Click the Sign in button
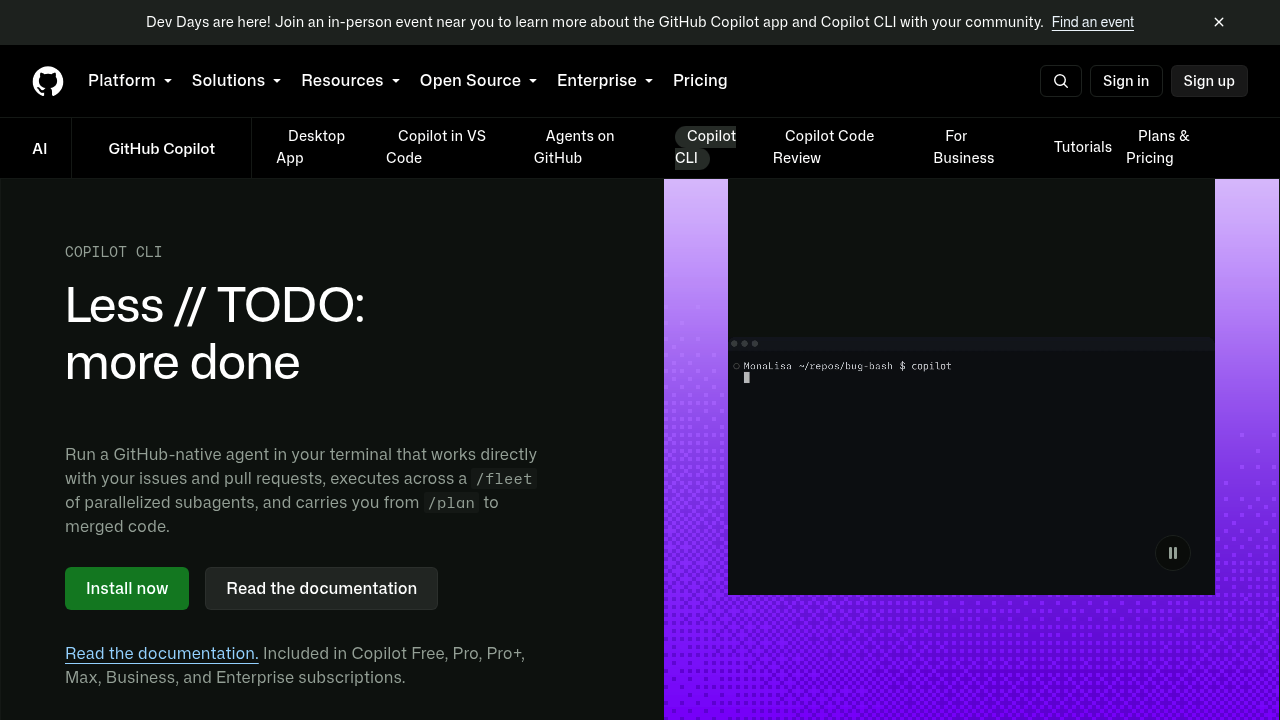The width and height of the screenshot is (1280, 720). 1126,81
